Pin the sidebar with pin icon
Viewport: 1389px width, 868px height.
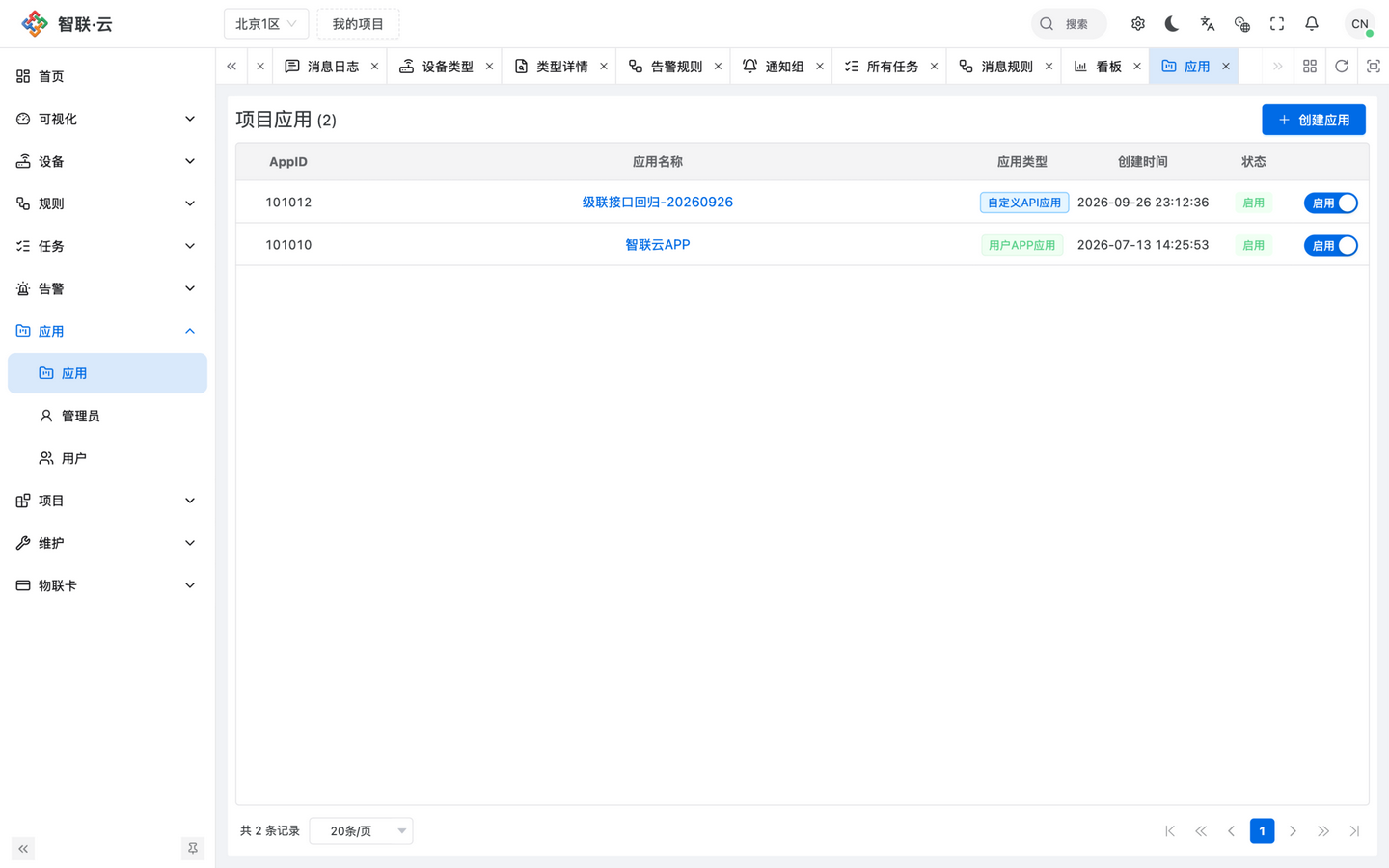click(193, 849)
